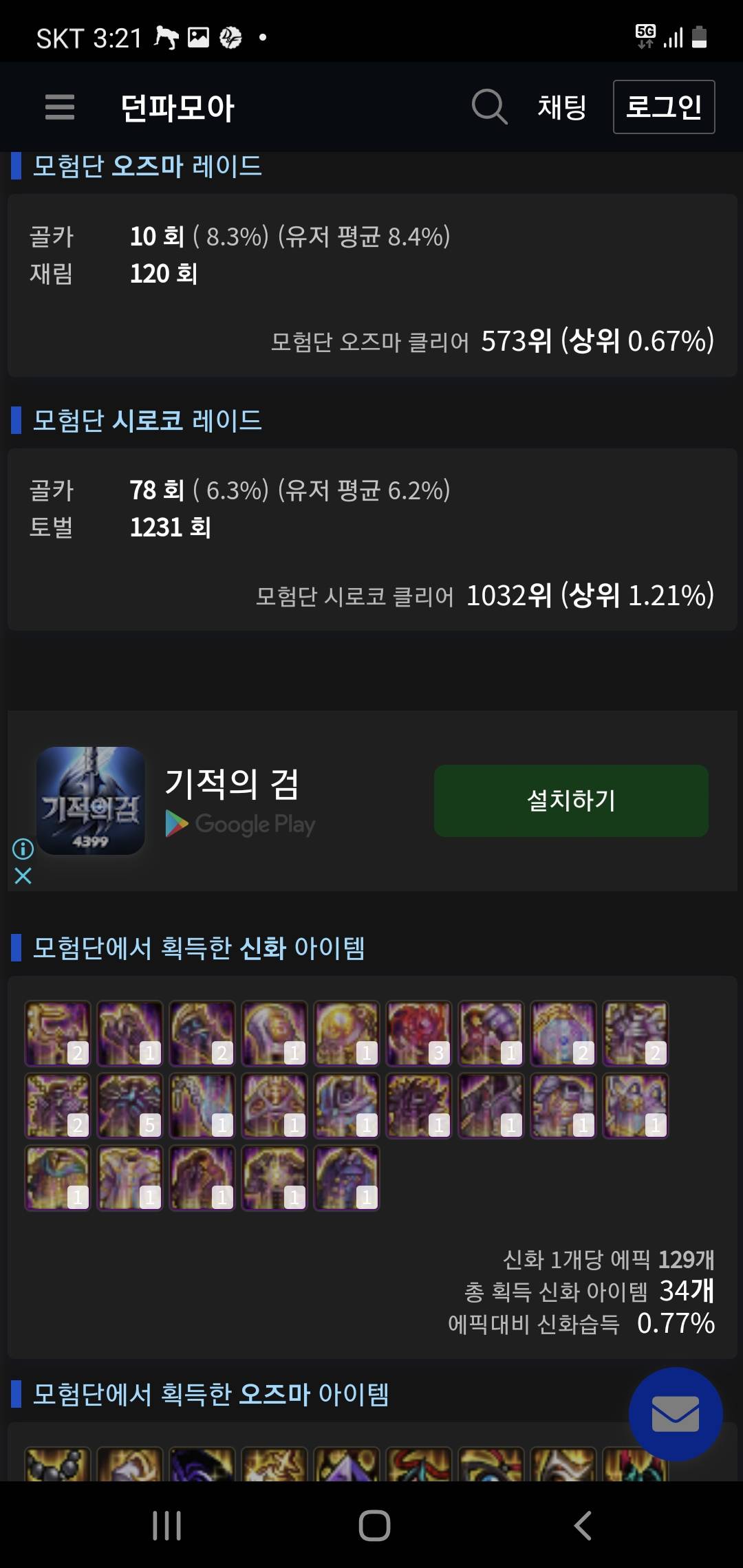This screenshot has width=743, height=1568.
Task: Open the 채팅 menu item
Action: coord(561,107)
